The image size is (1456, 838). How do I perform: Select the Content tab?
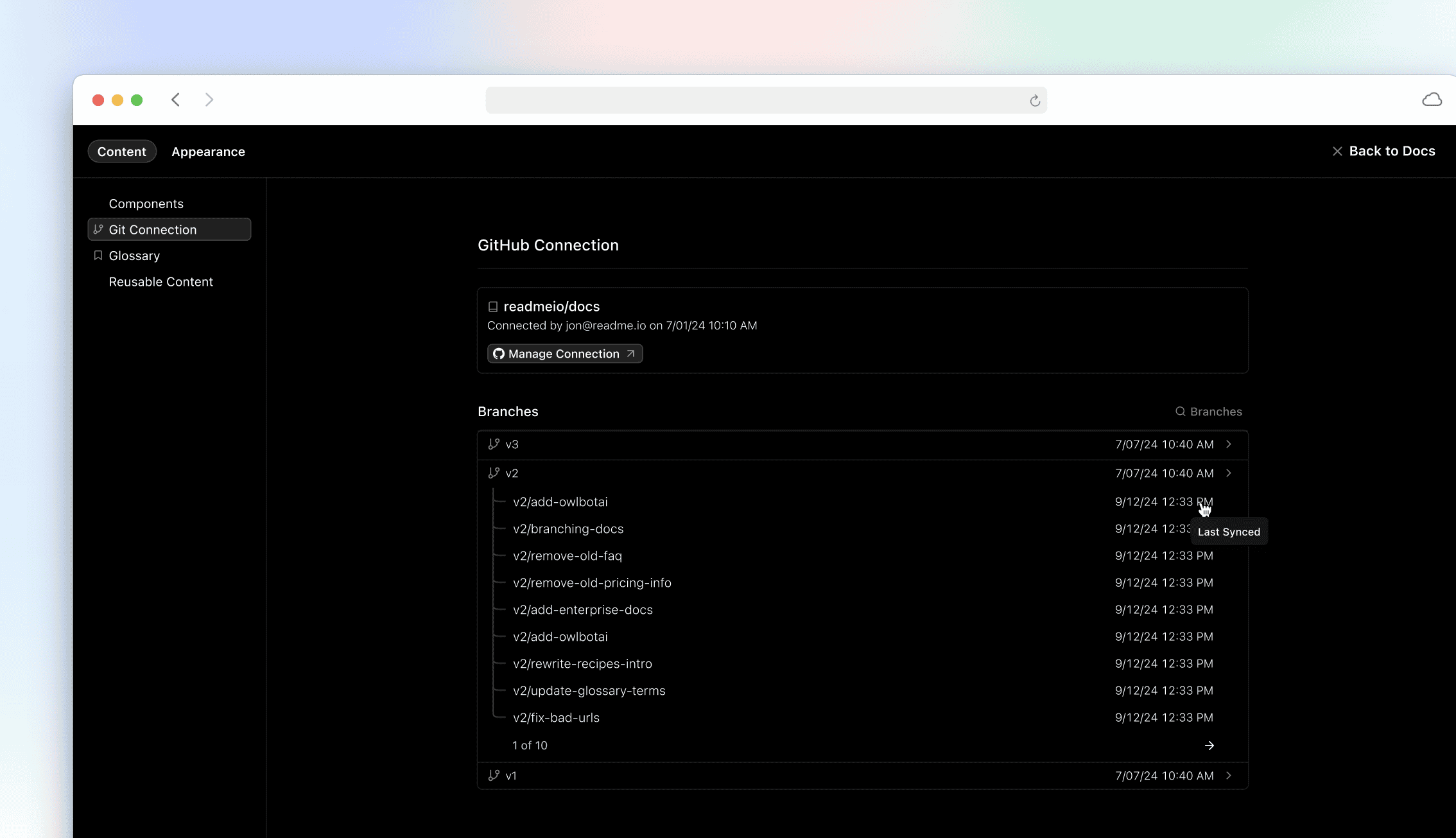click(x=121, y=151)
